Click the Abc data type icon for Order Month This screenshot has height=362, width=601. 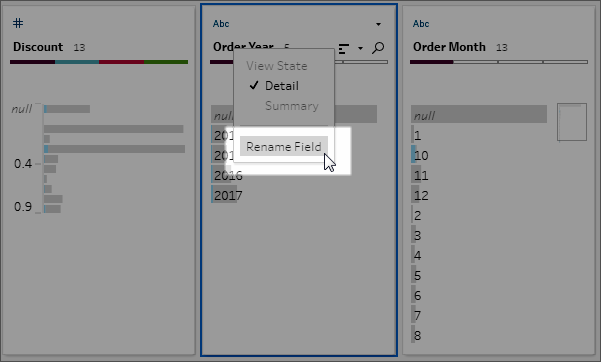coord(421,24)
